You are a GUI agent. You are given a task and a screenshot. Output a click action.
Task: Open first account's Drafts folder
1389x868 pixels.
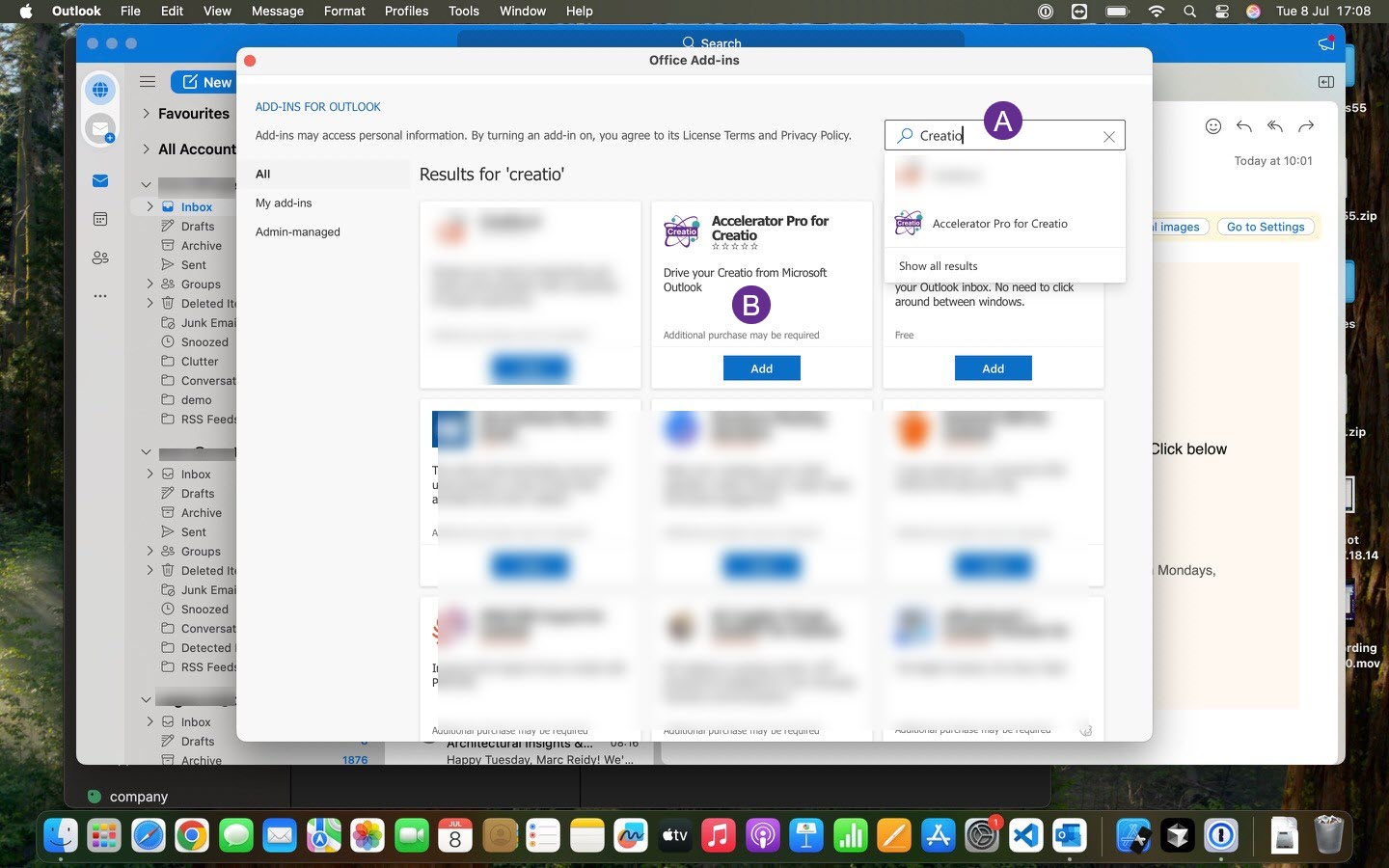[x=198, y=226]
